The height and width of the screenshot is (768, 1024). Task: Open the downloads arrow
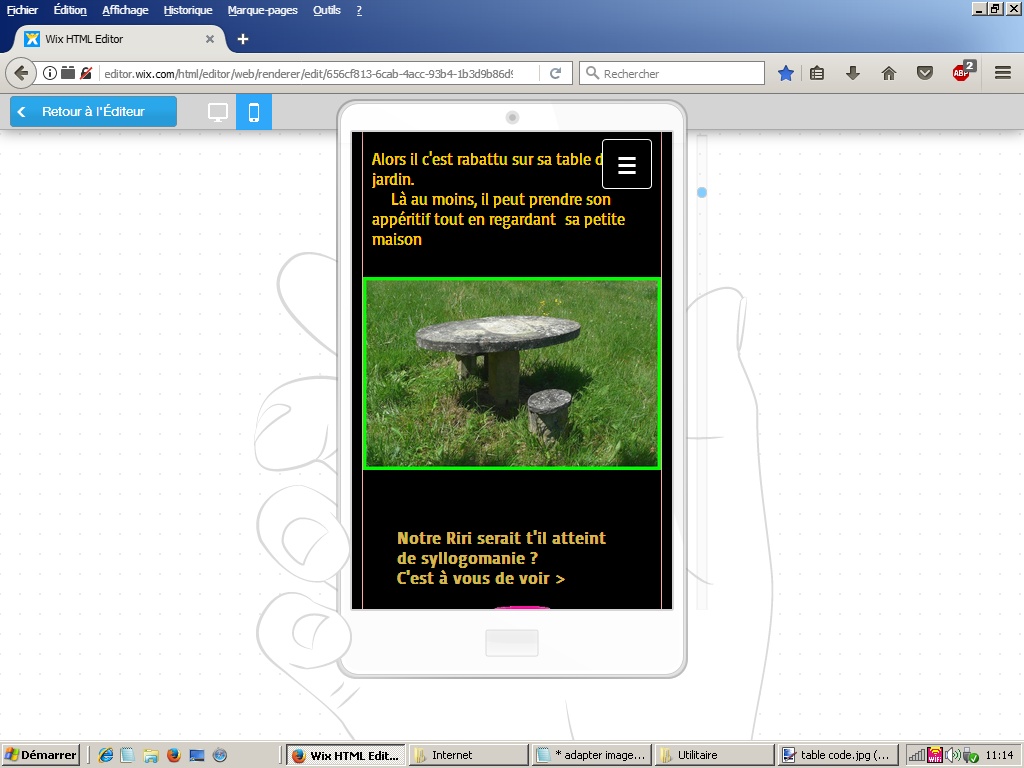click(852, 73)
